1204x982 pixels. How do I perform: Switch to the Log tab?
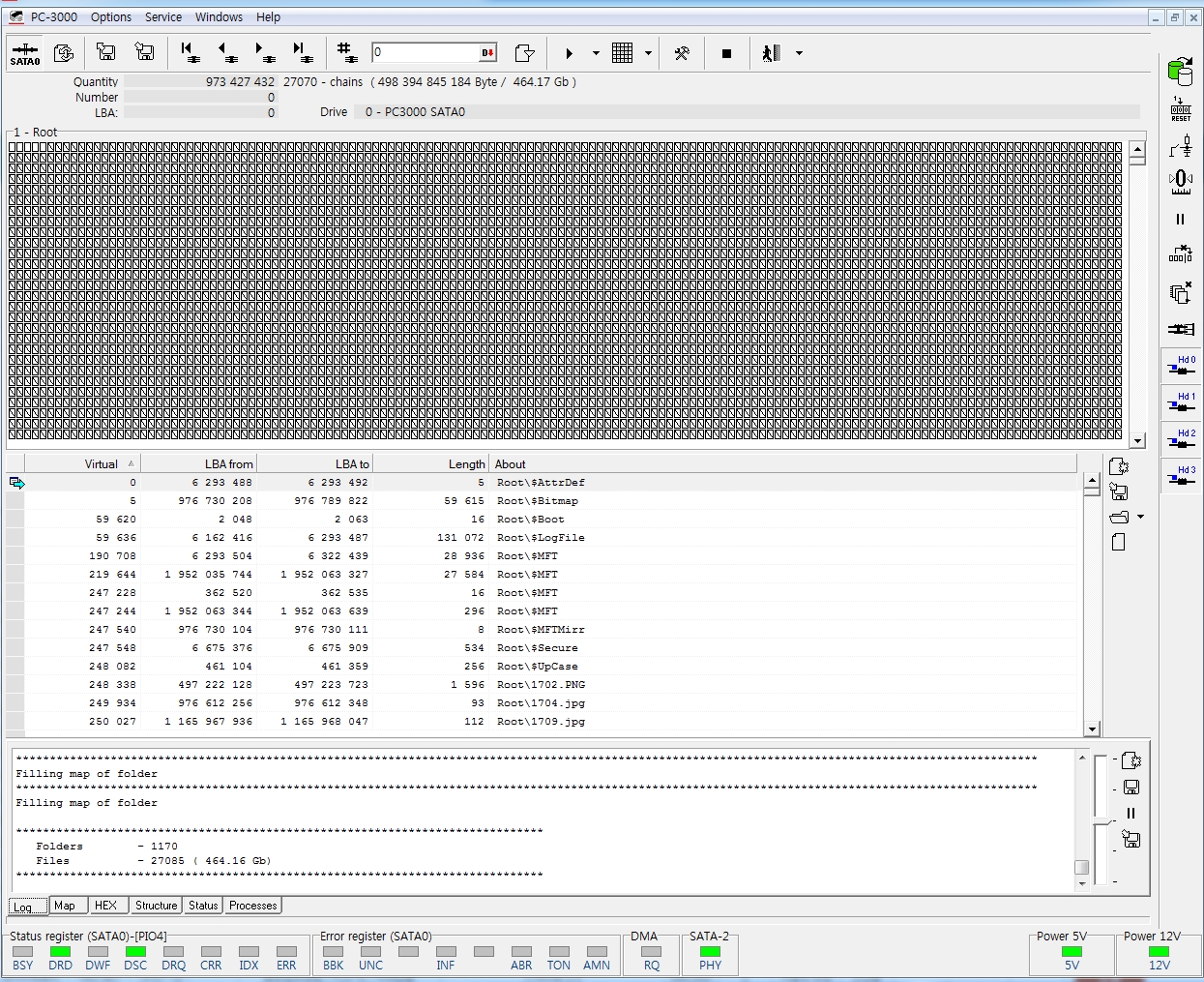pyautogui.click(x=28, y=907)
